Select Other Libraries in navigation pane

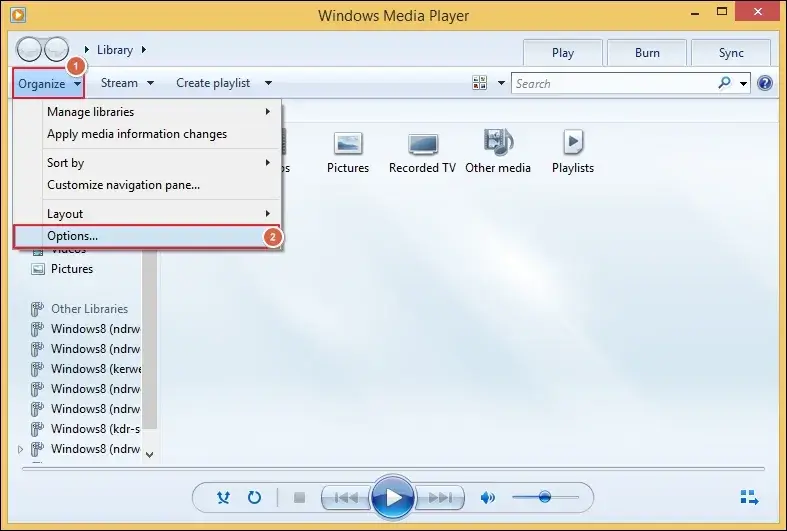(x=89, y=309)
